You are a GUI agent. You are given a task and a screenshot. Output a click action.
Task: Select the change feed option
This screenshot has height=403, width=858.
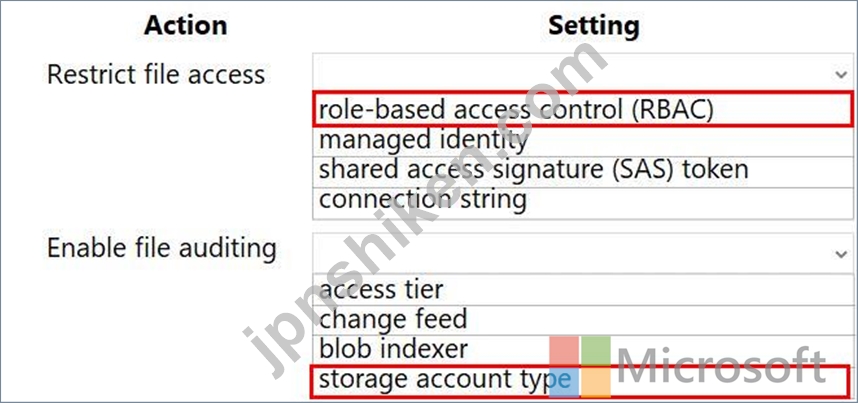point(583,319)
